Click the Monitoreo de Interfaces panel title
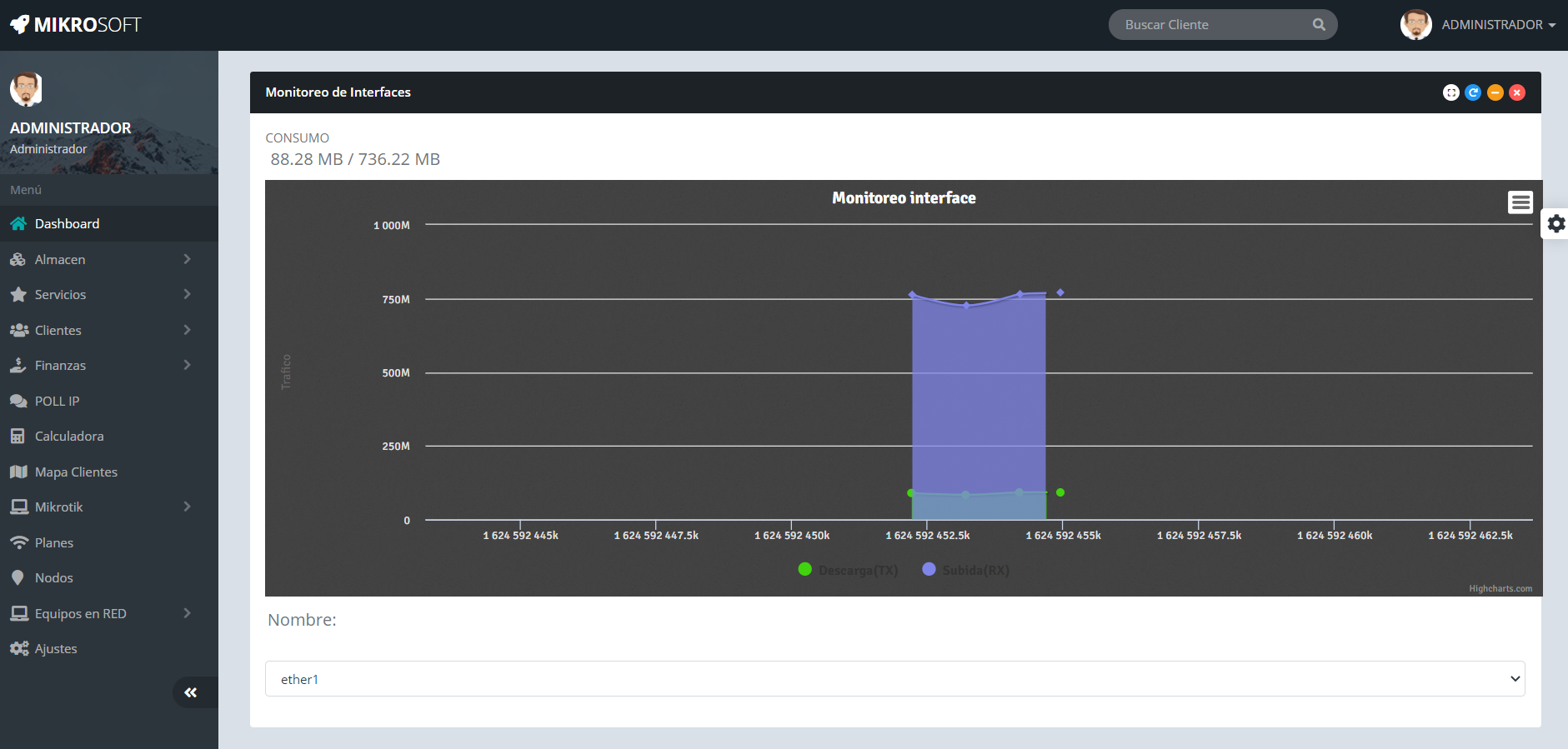 point(338,92)
